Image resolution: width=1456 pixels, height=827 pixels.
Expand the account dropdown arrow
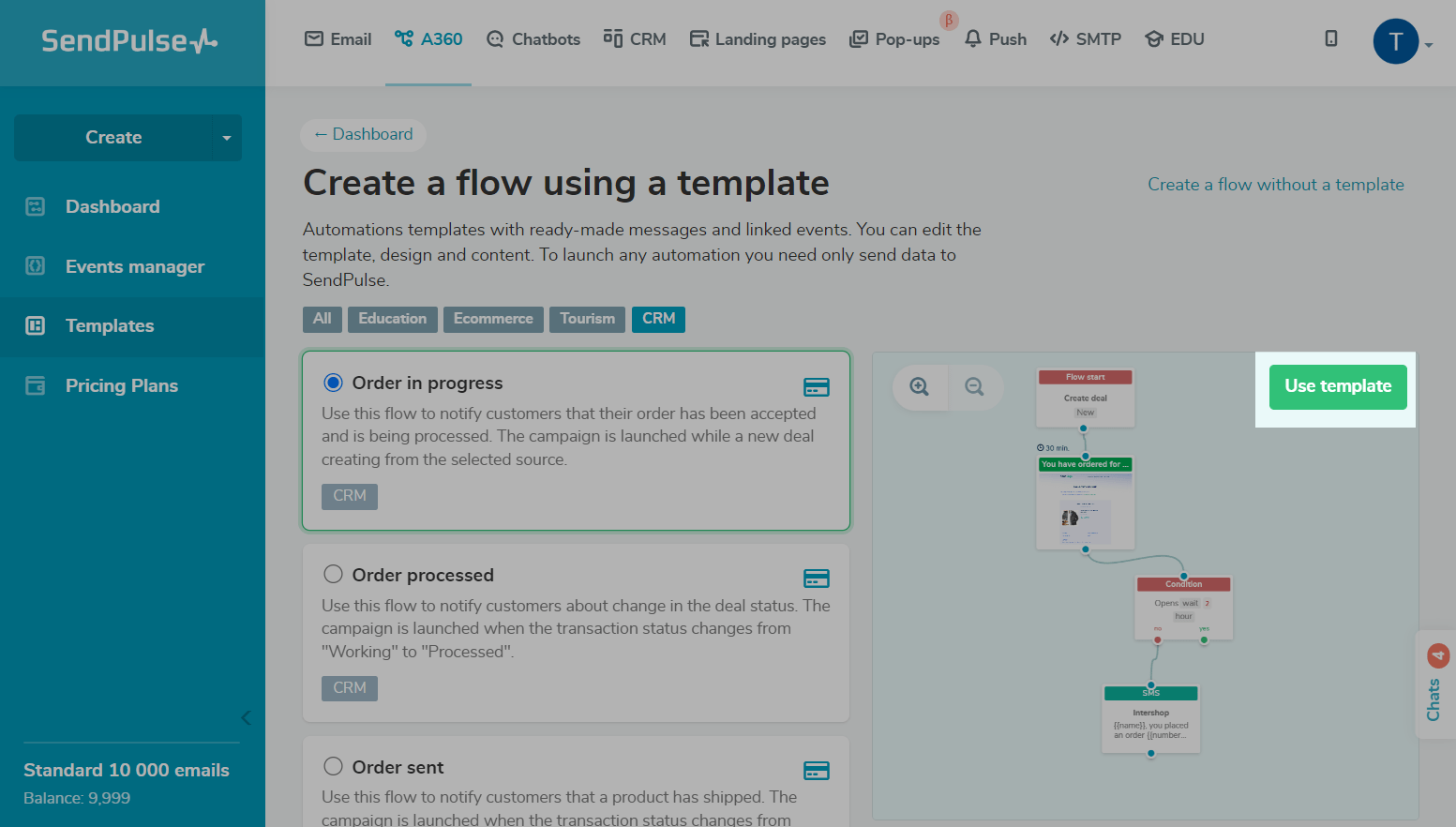tap(1429, 45)
